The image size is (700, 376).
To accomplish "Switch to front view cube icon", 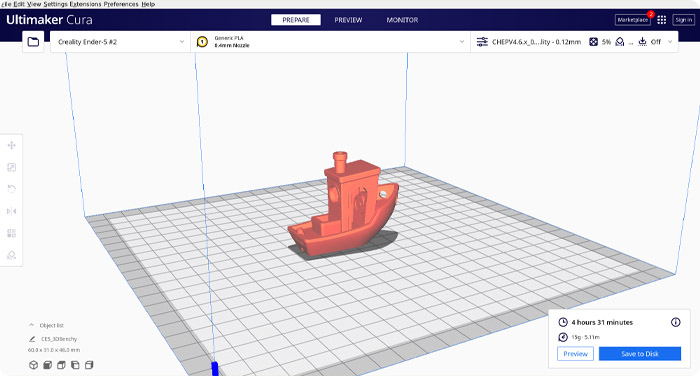I will (47, 365).
